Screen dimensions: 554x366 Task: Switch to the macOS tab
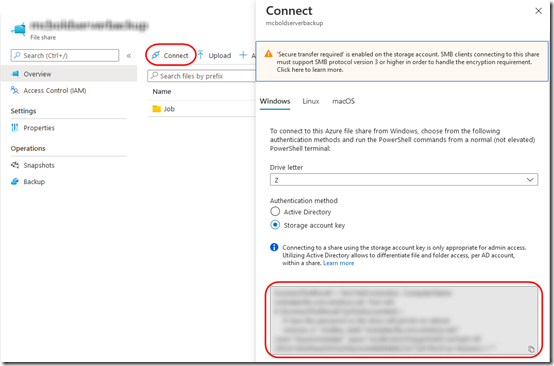(x=343, y=101)
